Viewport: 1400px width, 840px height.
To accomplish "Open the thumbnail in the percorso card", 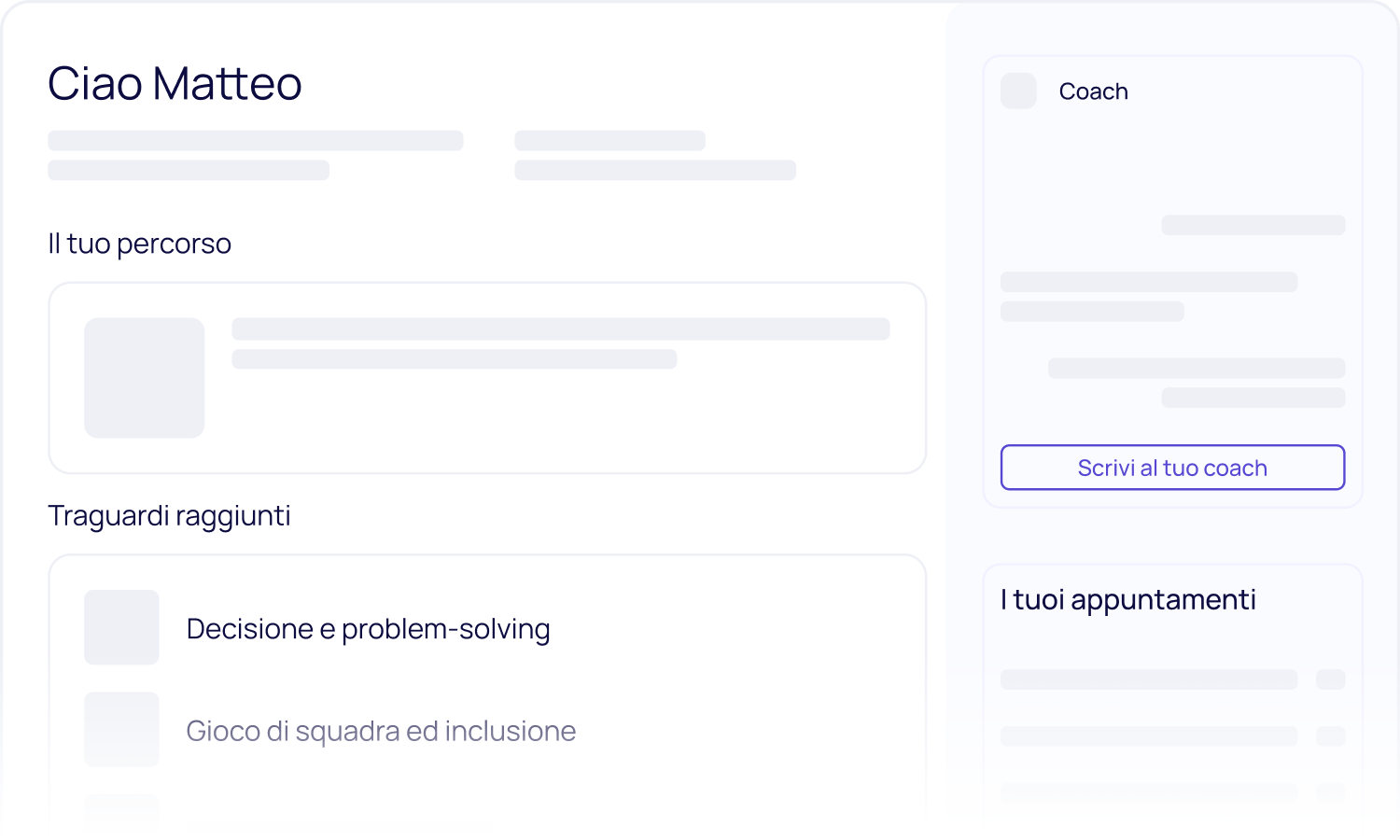I will pos(145,378).
